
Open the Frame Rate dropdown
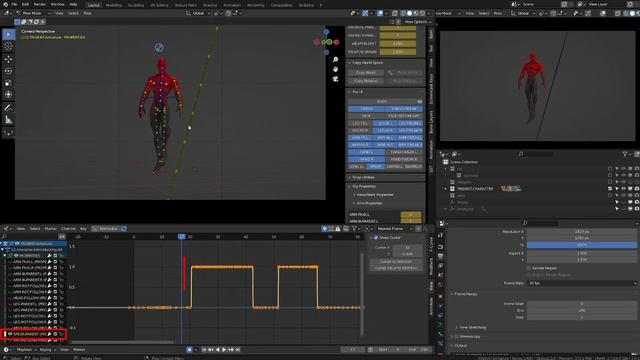click(582, 283)
